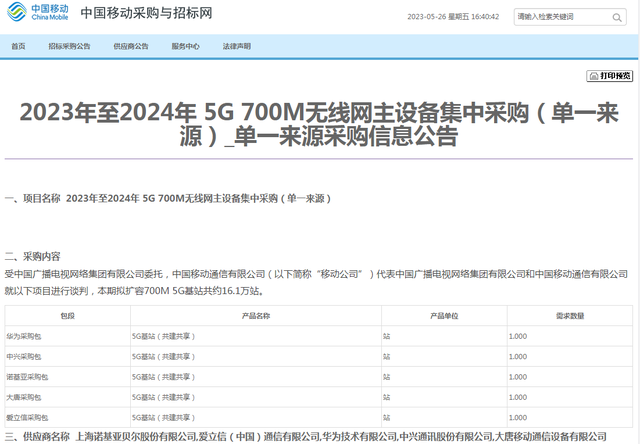Click product name cell in 中兴采购包 row
This screenshot has height=444, width=640.
click(256, 357)
